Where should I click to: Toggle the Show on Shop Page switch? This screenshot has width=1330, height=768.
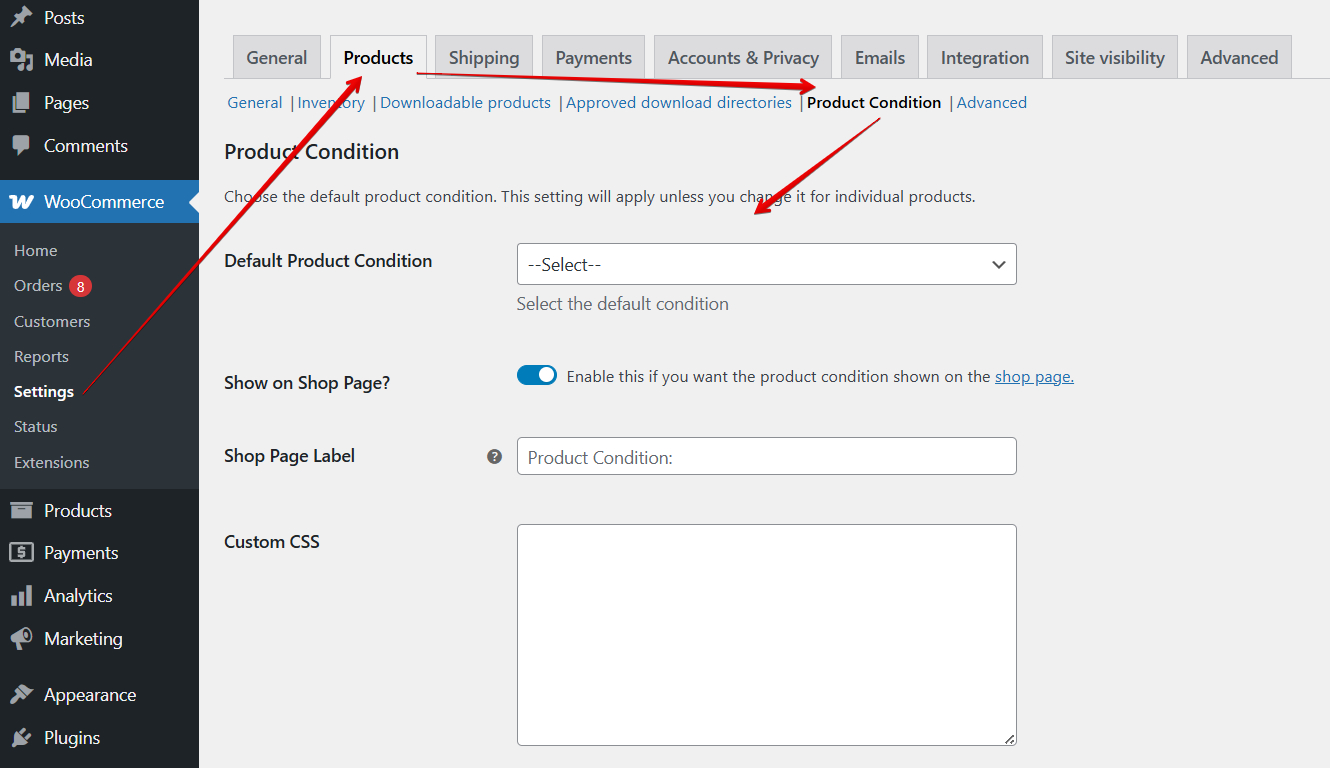(537, 376)
